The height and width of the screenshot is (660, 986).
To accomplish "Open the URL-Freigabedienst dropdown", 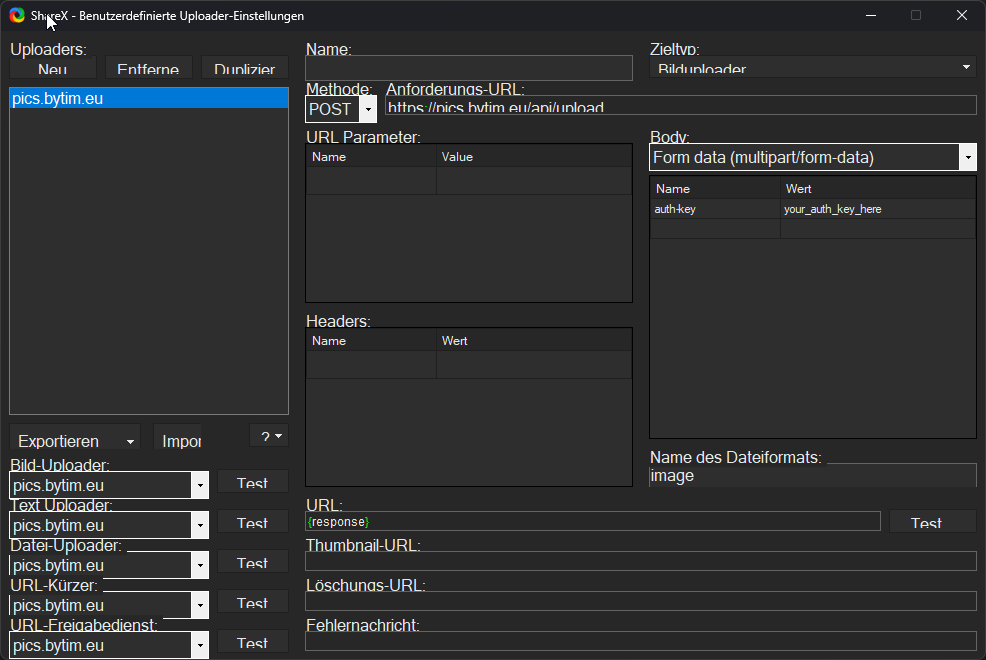I will pos(109,646).
